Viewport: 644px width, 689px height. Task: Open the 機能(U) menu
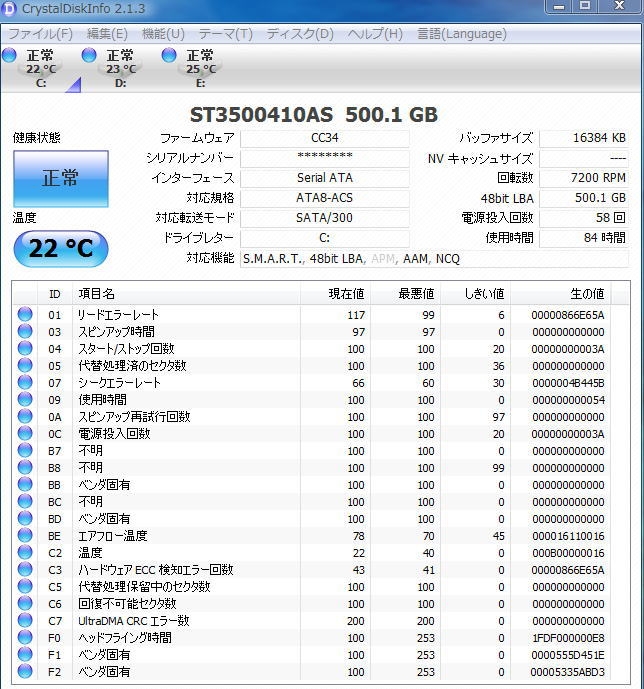163,34
